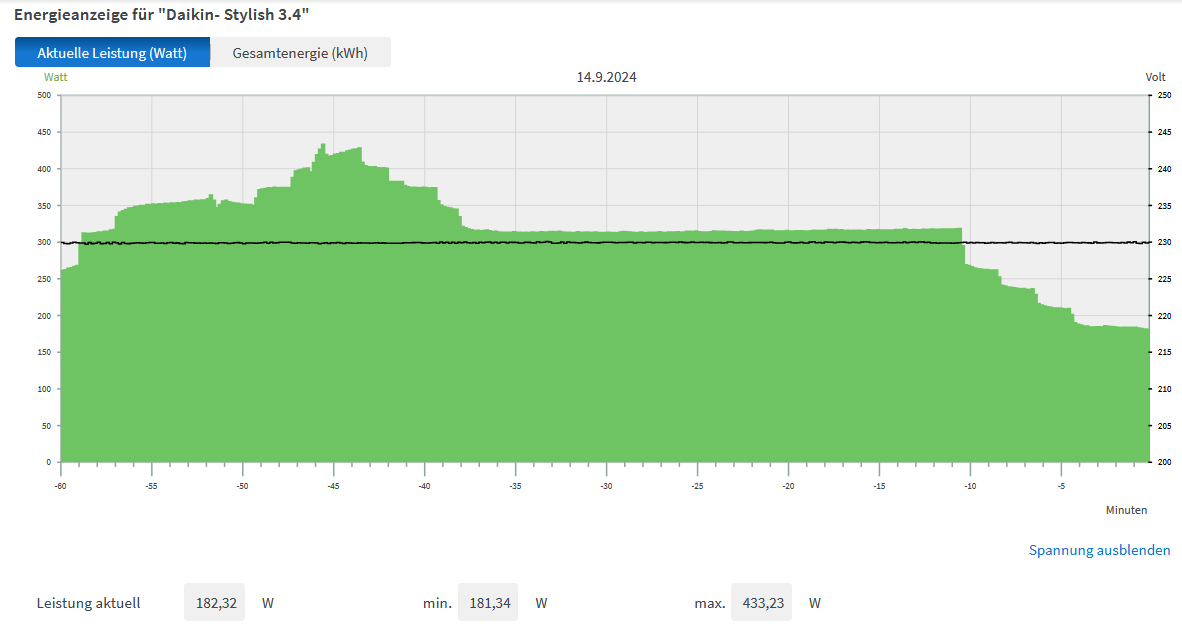This screenshot has height=631, width=1182.
Task: Open the Gesamtenergie (kWh) tab
Action: point(300,53)
